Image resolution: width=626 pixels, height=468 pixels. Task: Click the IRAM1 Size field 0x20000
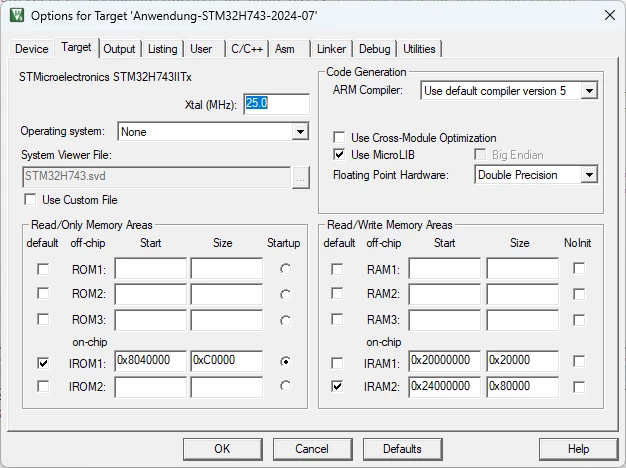coord(523,361)
